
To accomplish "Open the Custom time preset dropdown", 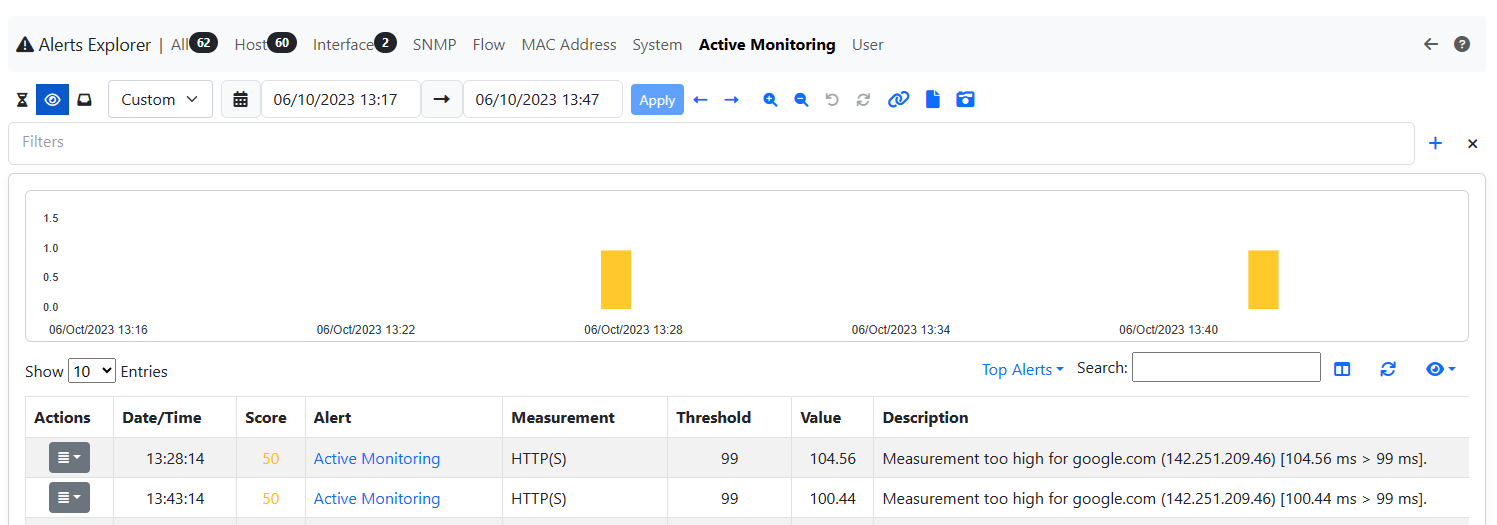I will (160, 100).
